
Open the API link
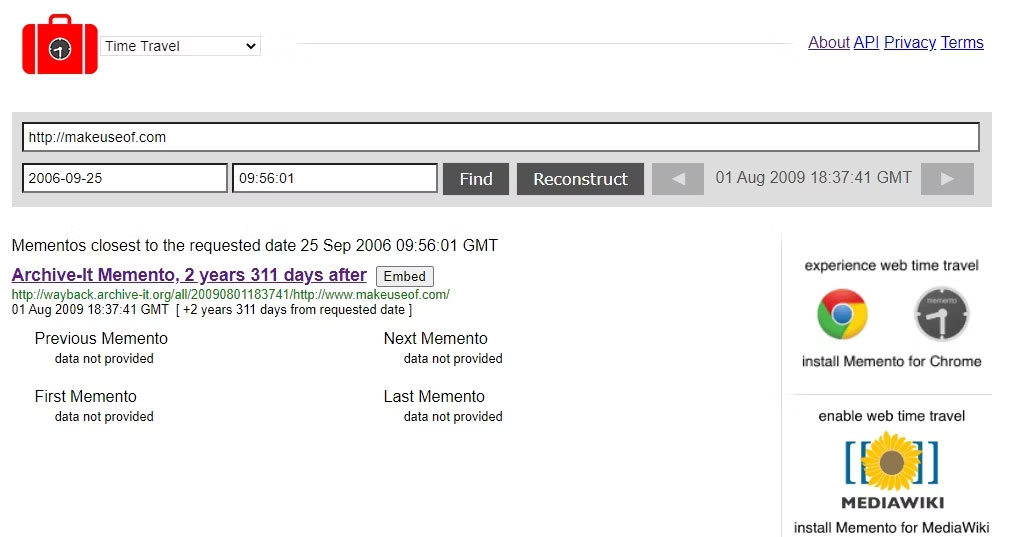[865, 43]
